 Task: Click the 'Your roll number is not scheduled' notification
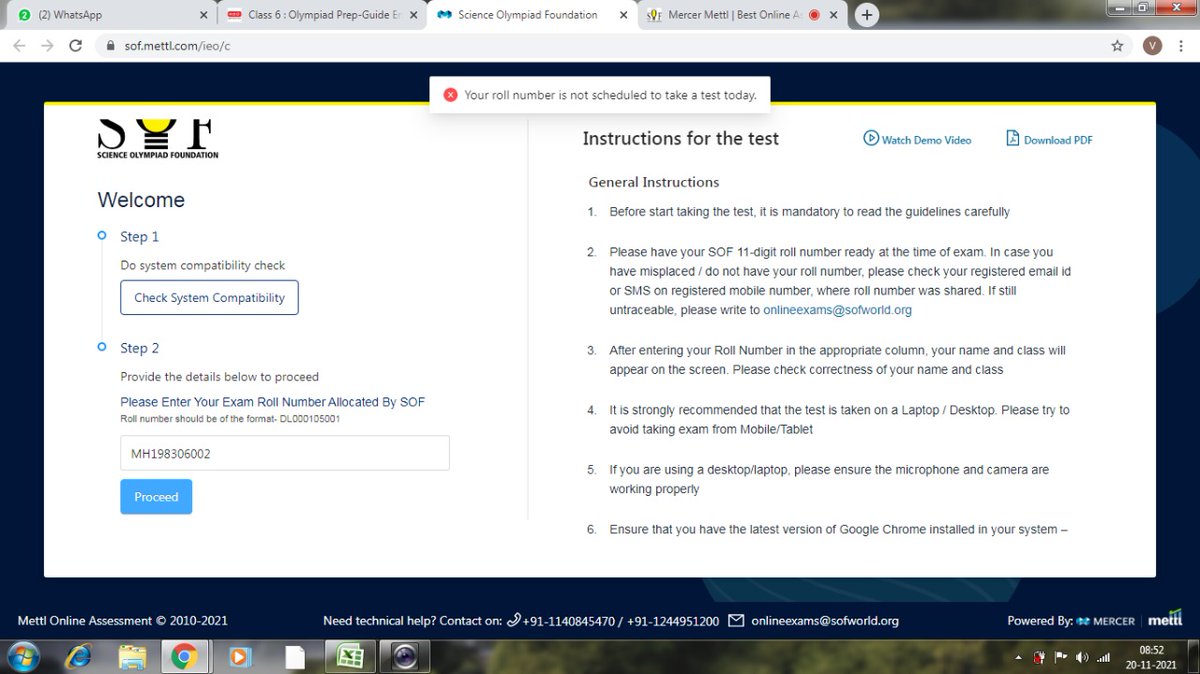600,95
